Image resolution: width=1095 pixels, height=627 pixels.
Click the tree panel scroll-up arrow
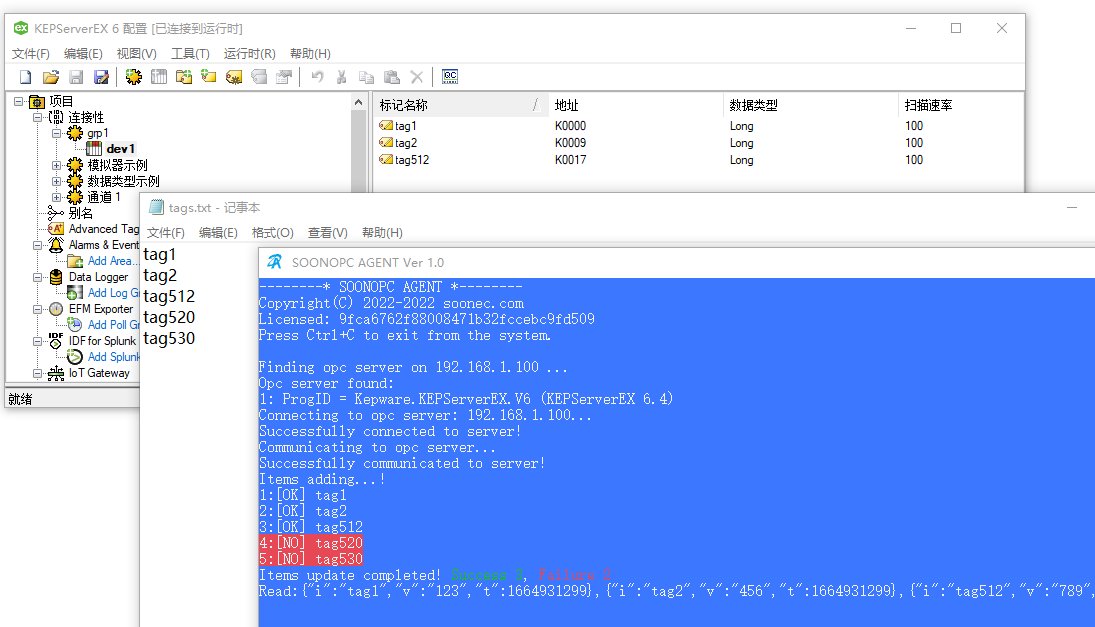coord(358,103)
